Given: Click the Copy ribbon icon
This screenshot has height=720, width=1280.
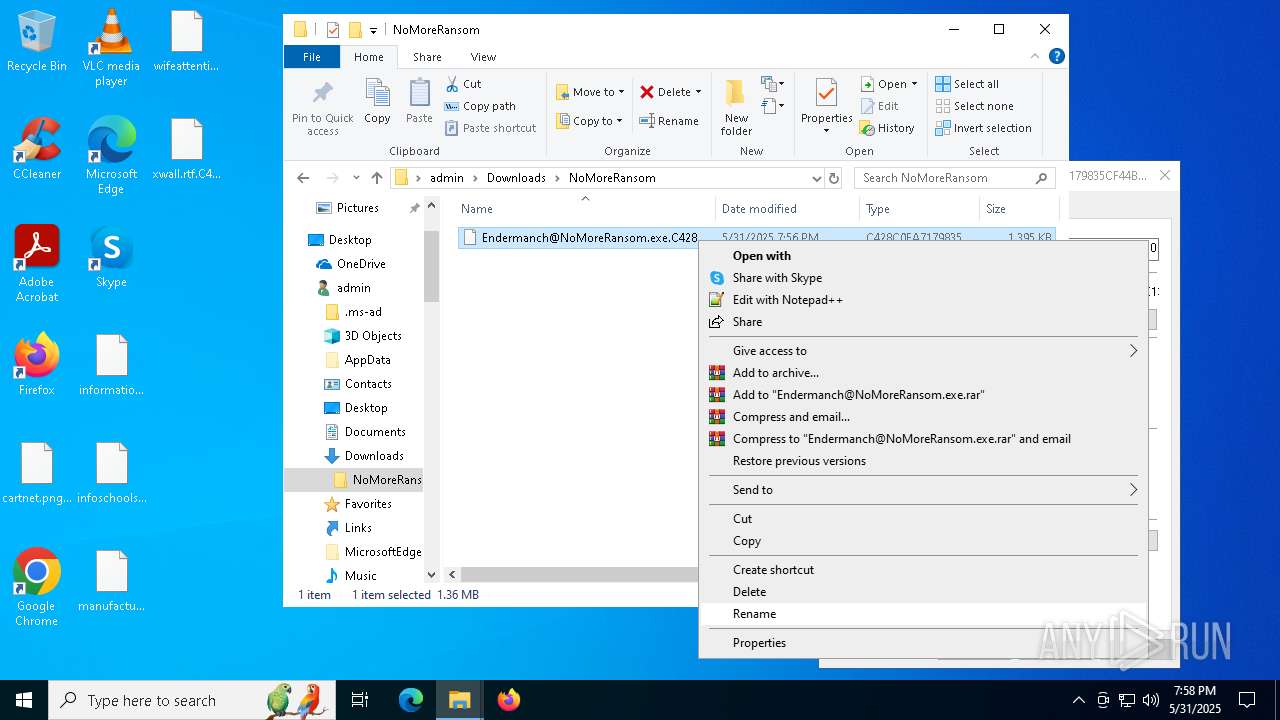Looking at the screenshot, I should click(x=377, y=101).
